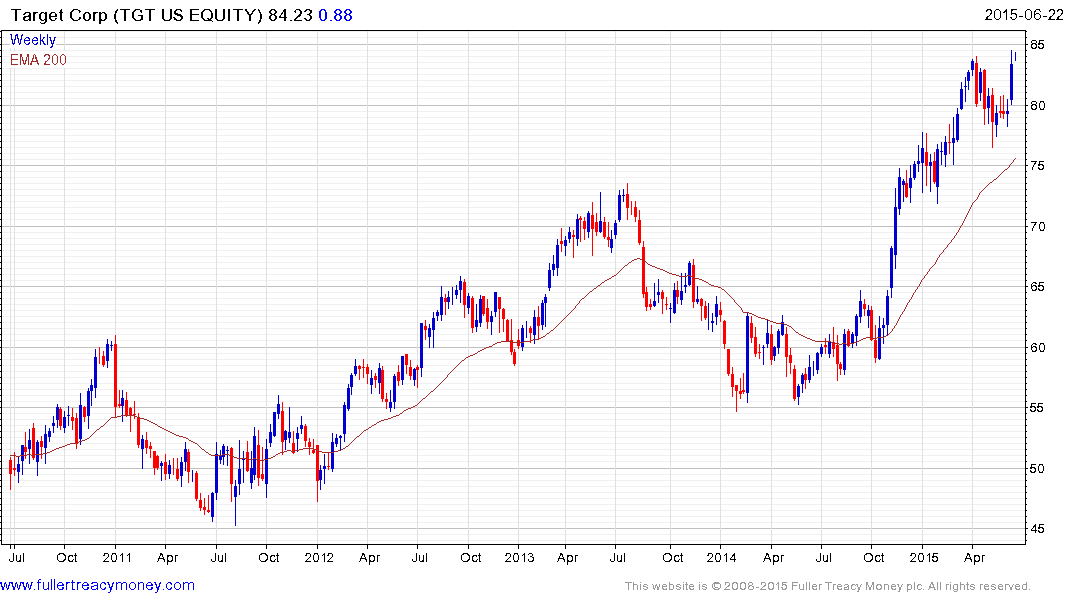Click the 2012 year label on the time axis
The width and height of the screenshot is (1075, 600).
point(319,557)
